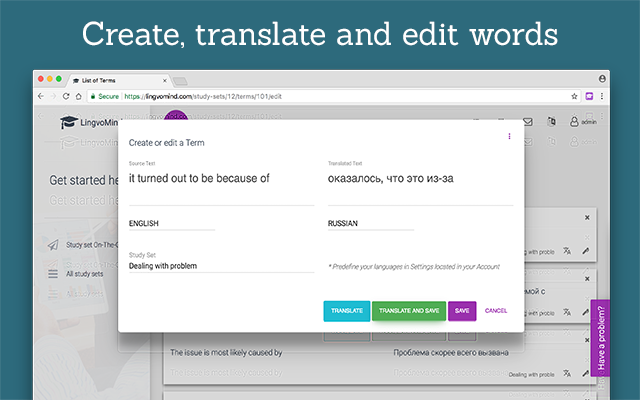Click the green TRANSLATE AND SAVE button

tap(409, 311)
